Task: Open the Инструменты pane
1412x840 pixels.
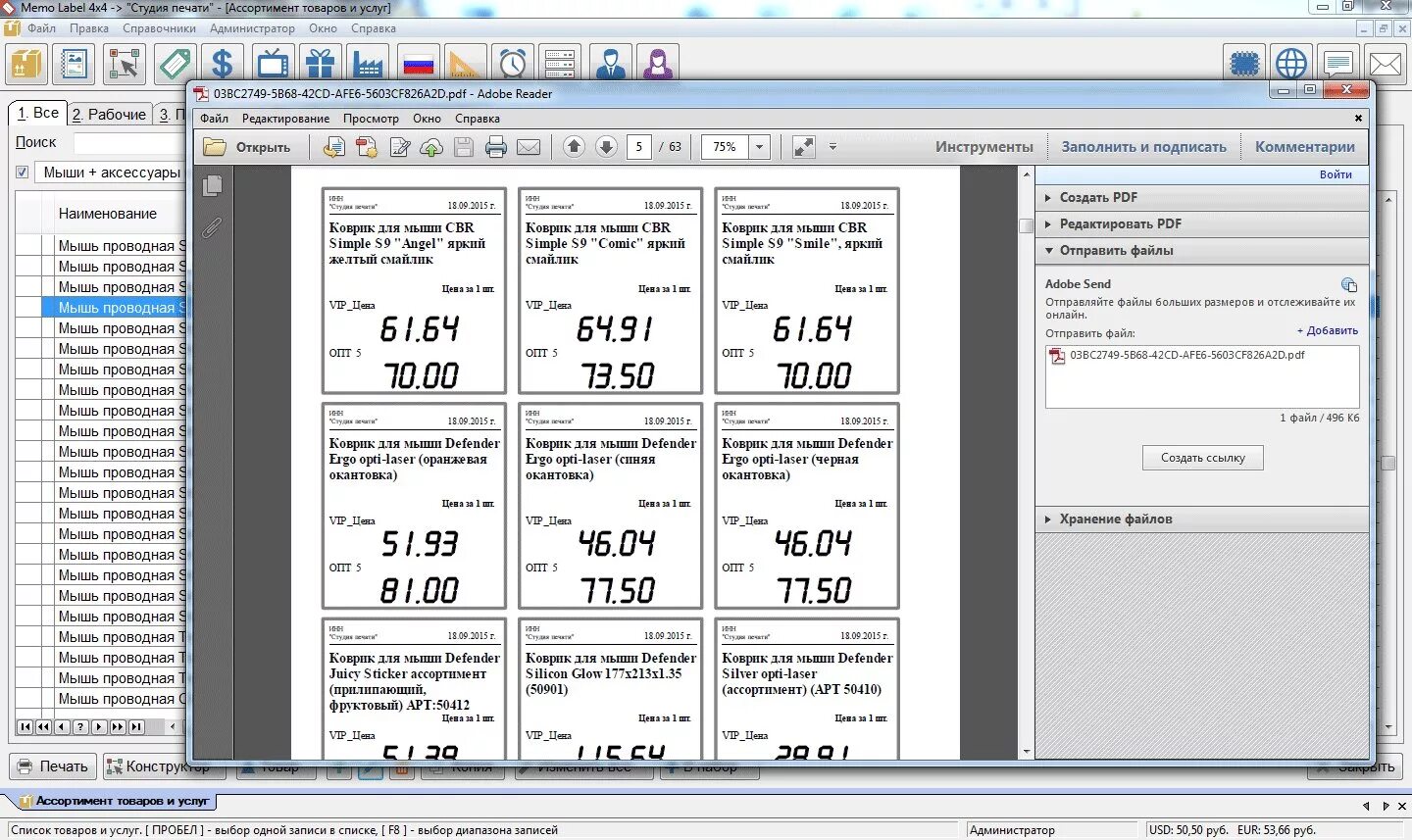Action: click(983, 147)
